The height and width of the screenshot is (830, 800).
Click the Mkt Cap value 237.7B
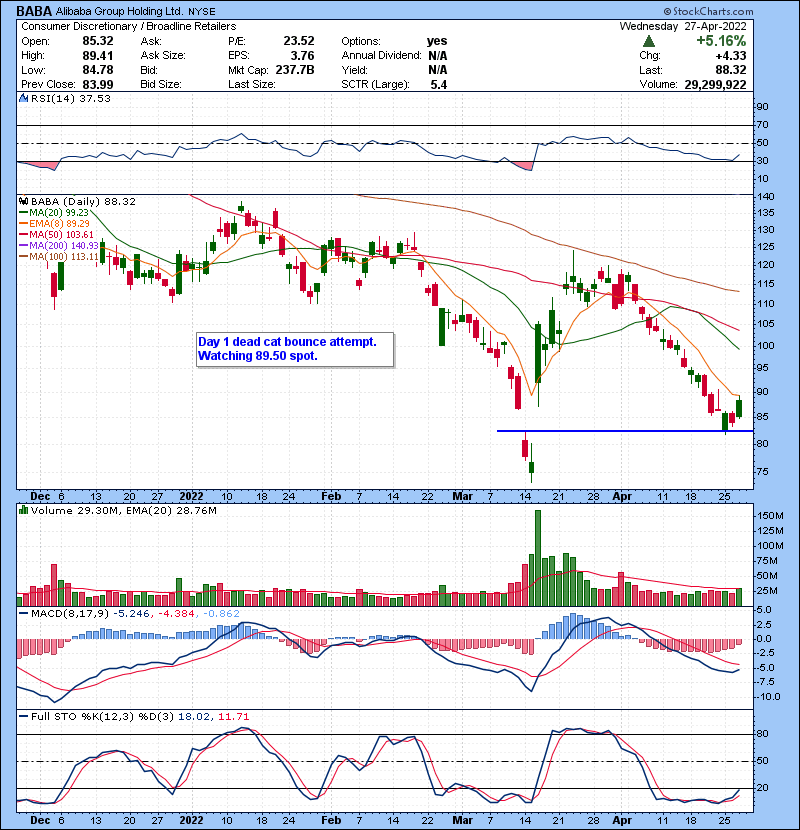[x=295, y=70]
